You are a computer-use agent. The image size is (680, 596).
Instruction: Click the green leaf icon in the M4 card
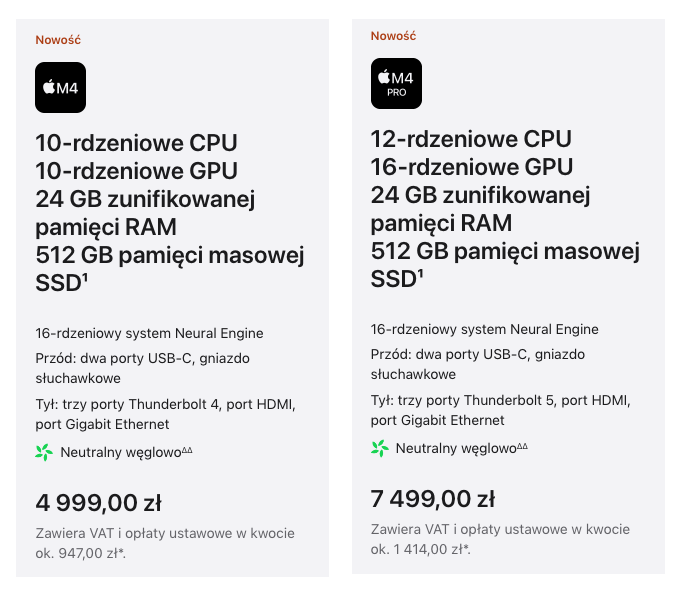(43, 453)
